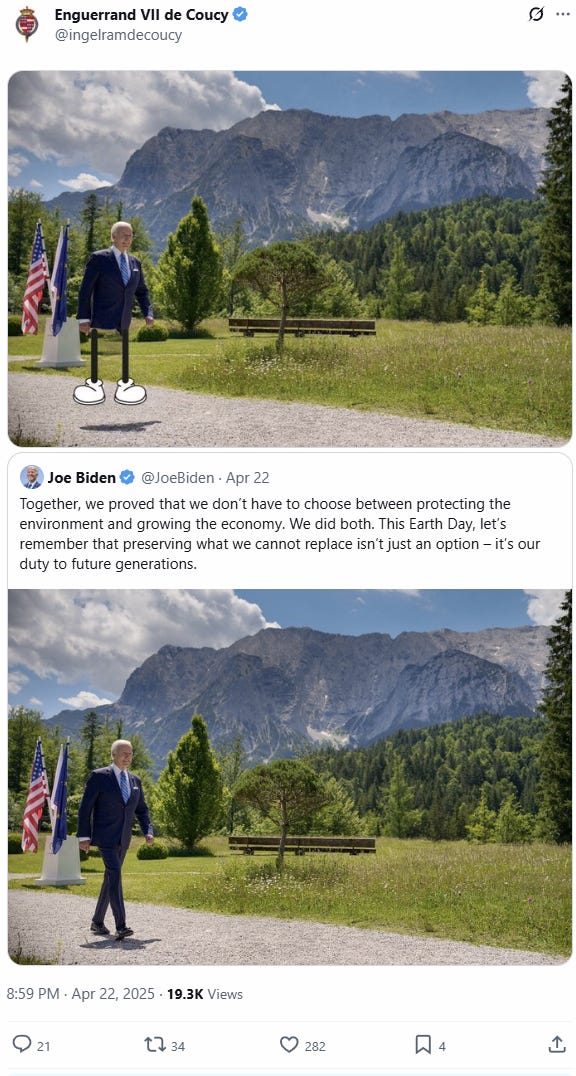Click the verified badge next to Joe Biden

coord(128,477)
